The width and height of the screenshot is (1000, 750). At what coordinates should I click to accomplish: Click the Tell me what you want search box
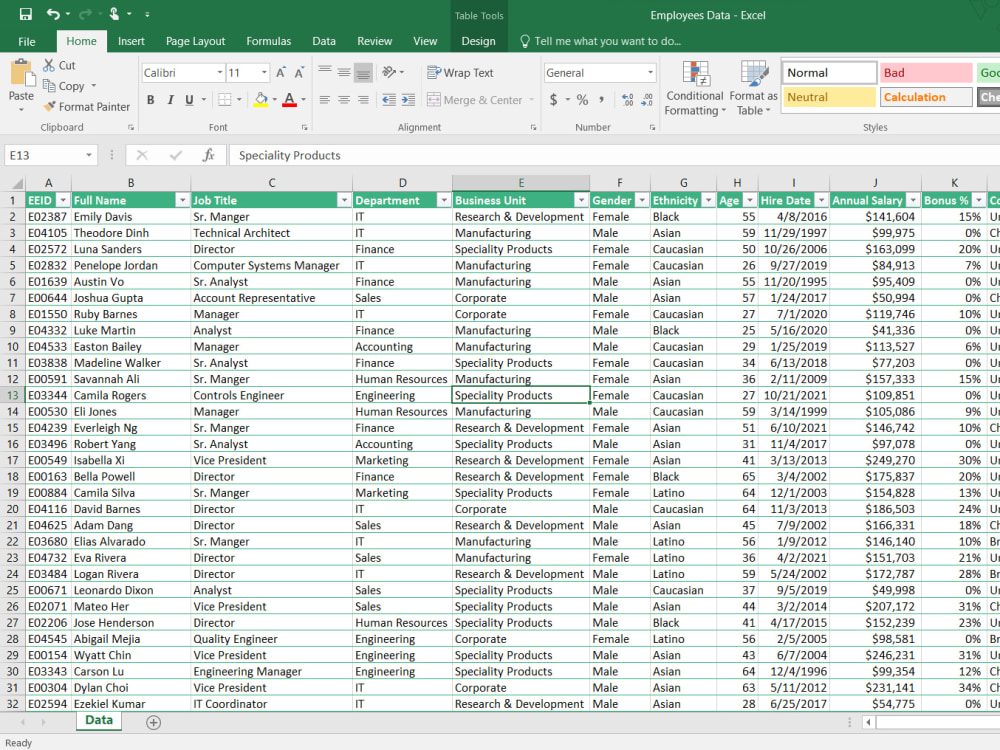pyautogui.click(x=601, y=41)
